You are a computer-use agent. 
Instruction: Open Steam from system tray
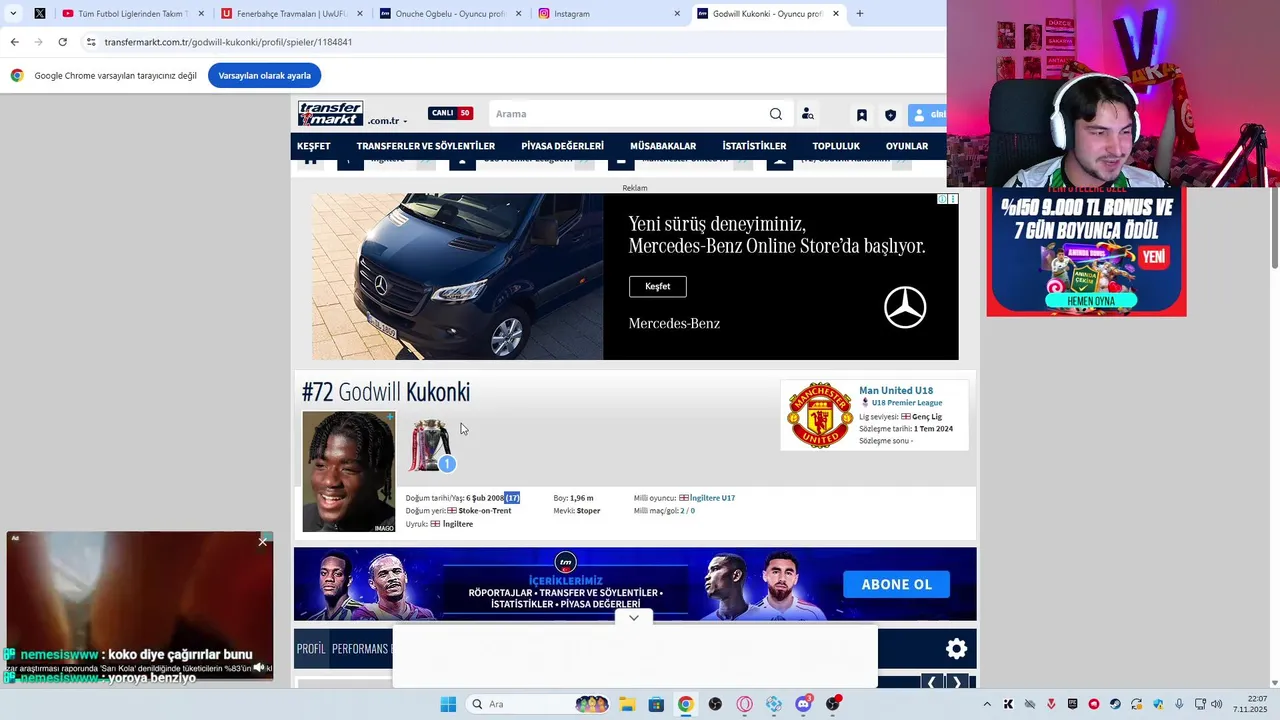tap(1115, 704)
